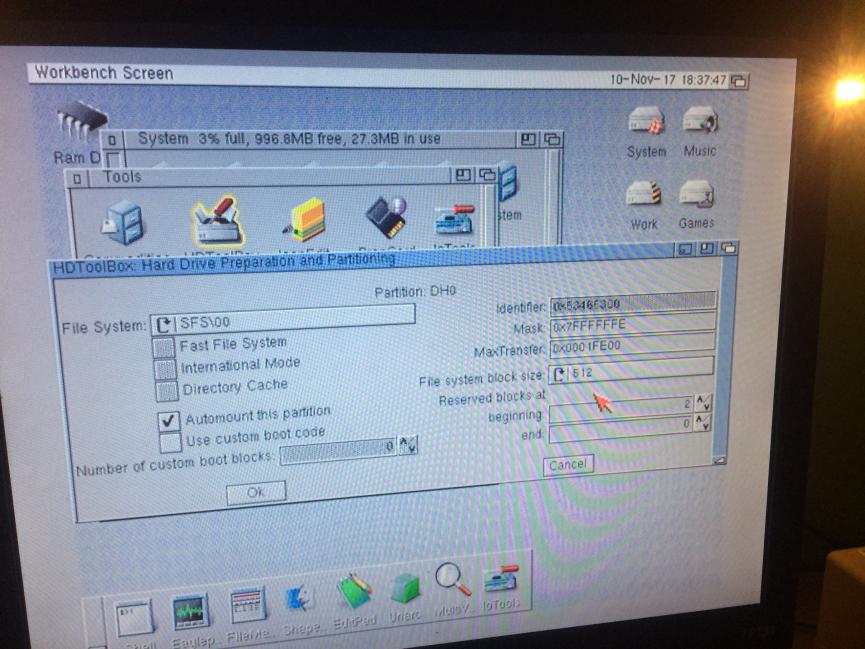This screenshot has height=649, width=865.
Task: Launch Shell from the bottom dock
Action: tap(135, 615)
